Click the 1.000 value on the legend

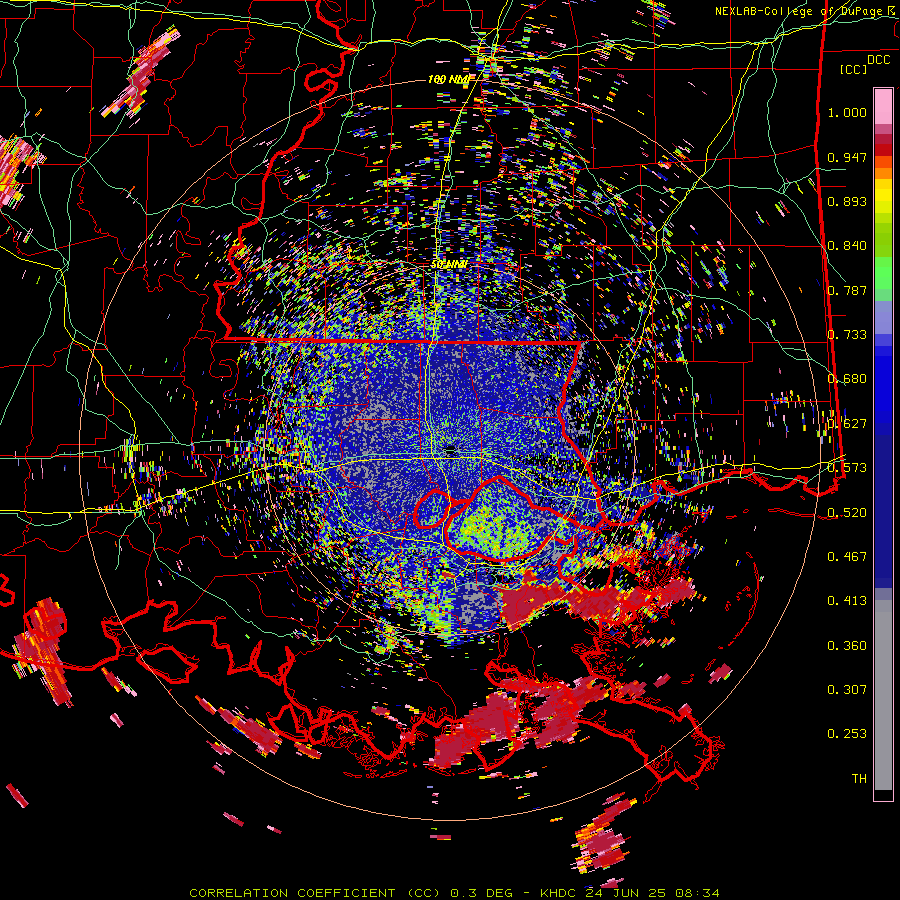click(847, 112)
